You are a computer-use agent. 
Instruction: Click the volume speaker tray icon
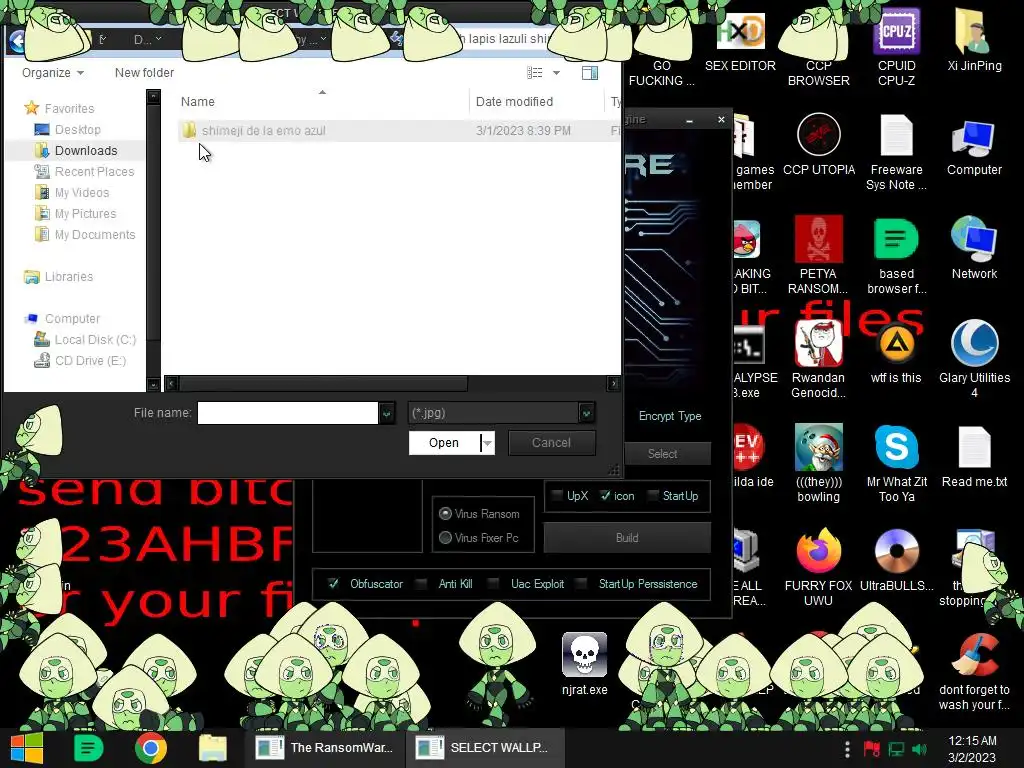[x=920, y=749]
